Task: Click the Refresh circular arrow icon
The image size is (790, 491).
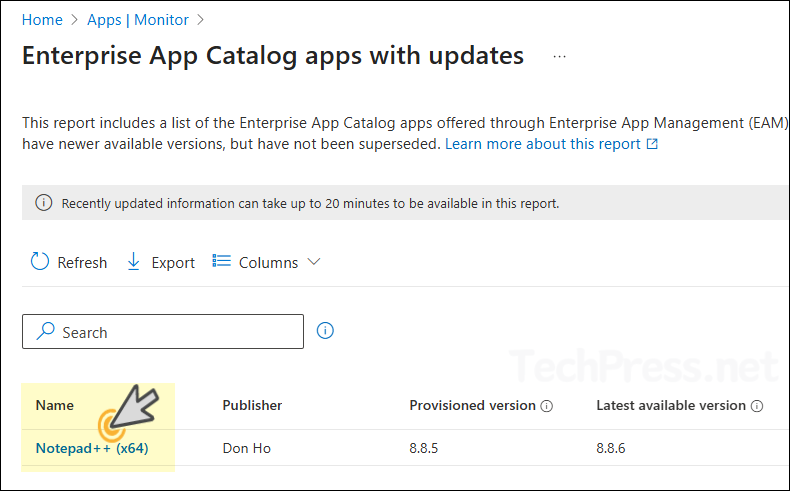Action: (40, 262)
